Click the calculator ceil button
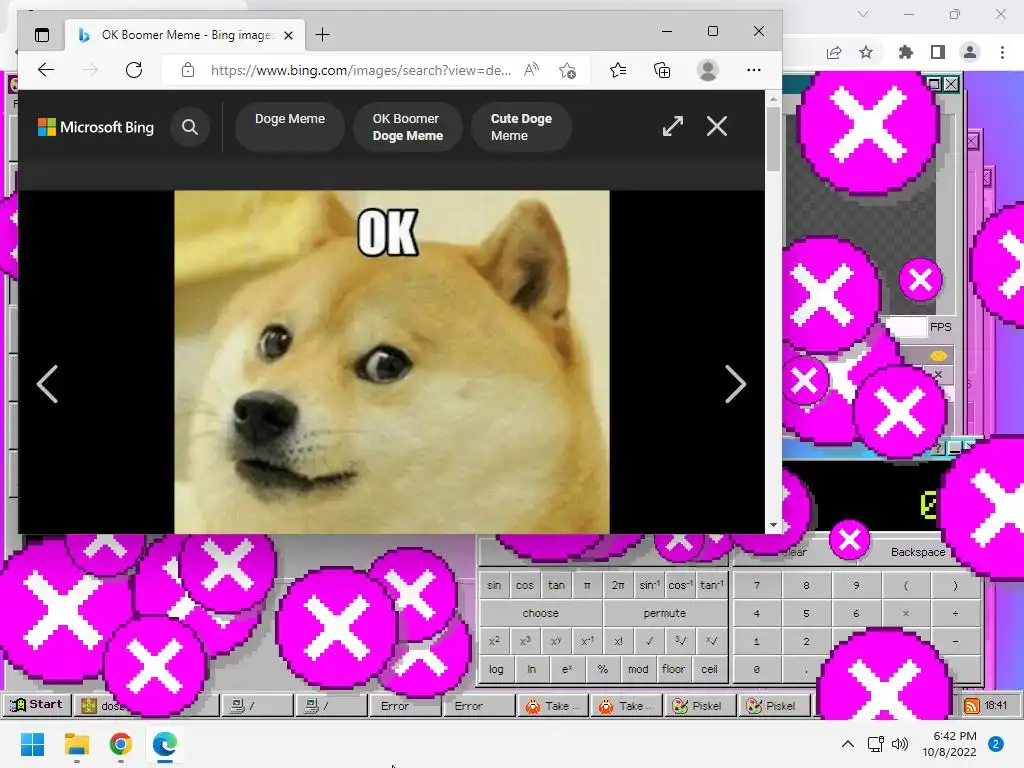 coord(709,669)
